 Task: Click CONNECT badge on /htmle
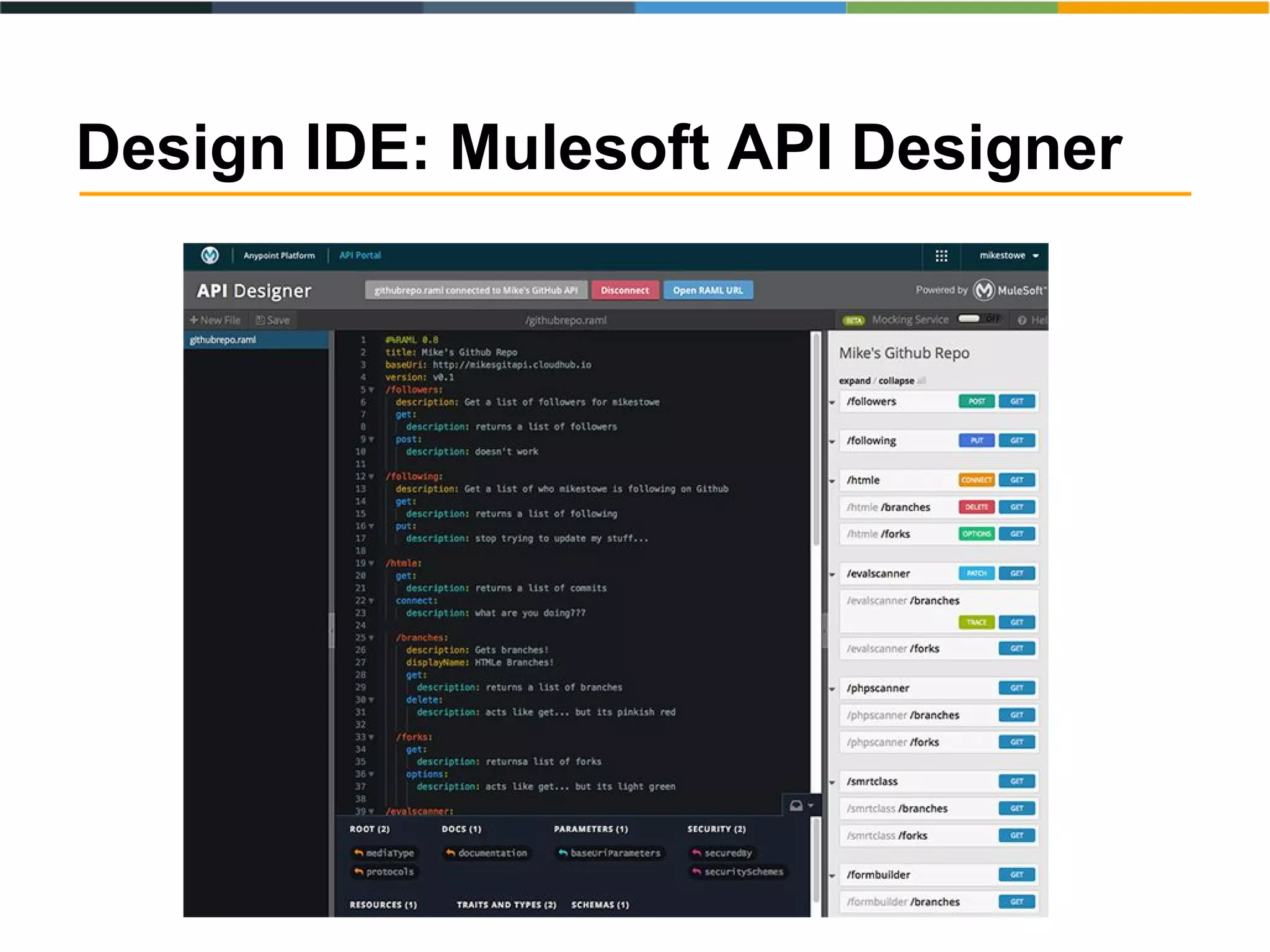(977, 480)
